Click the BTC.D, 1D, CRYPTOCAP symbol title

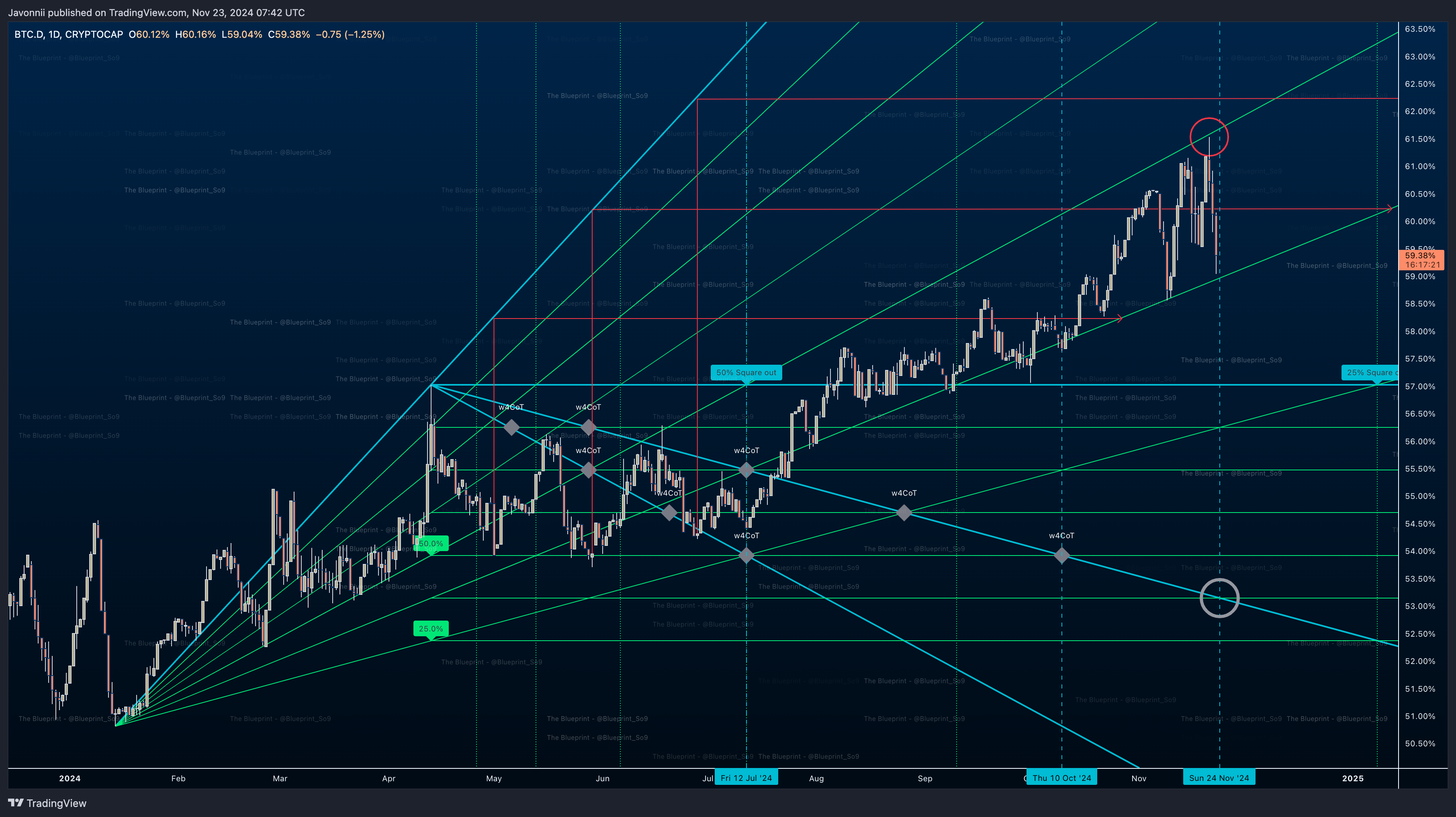tap(68, 35)
